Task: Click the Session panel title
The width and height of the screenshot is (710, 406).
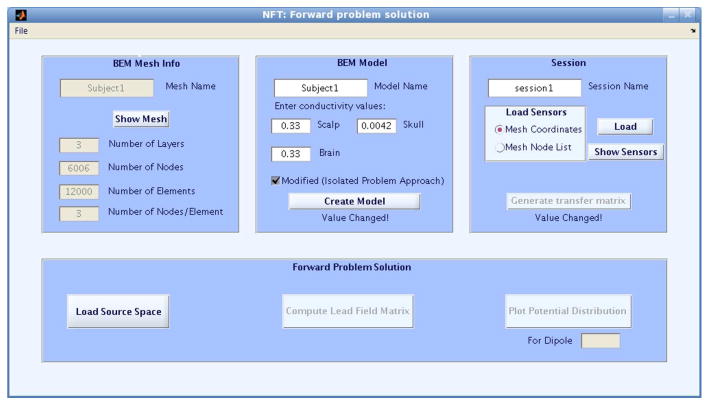Action: [x=568, y=63]
